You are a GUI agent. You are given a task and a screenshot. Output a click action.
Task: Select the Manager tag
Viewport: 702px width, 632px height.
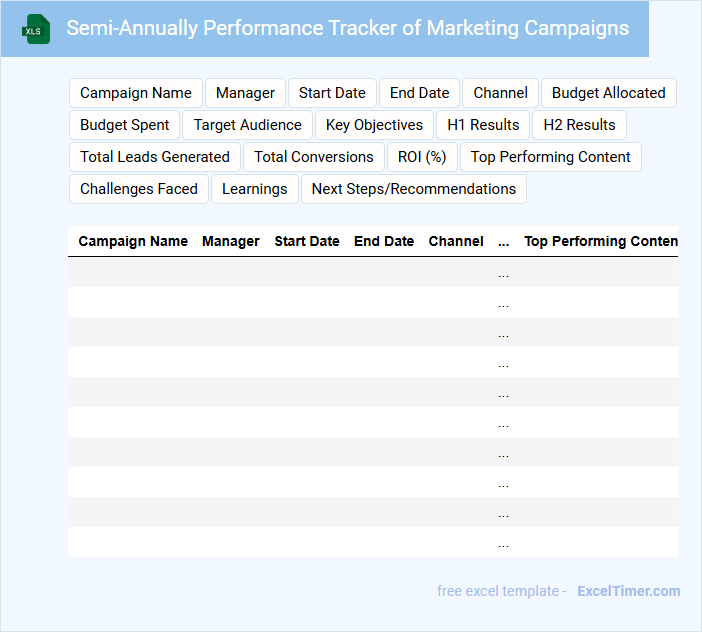(245, 93)
